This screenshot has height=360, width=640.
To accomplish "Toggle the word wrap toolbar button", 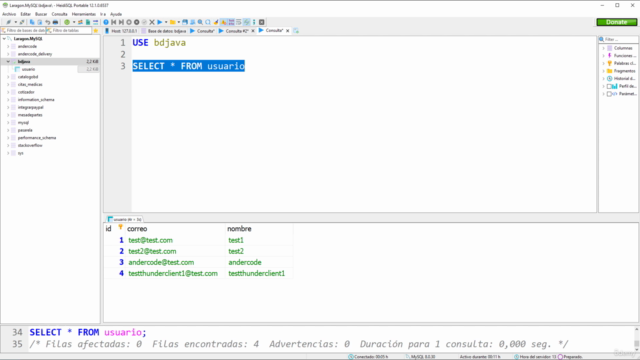I will click(x=239, y=22).
